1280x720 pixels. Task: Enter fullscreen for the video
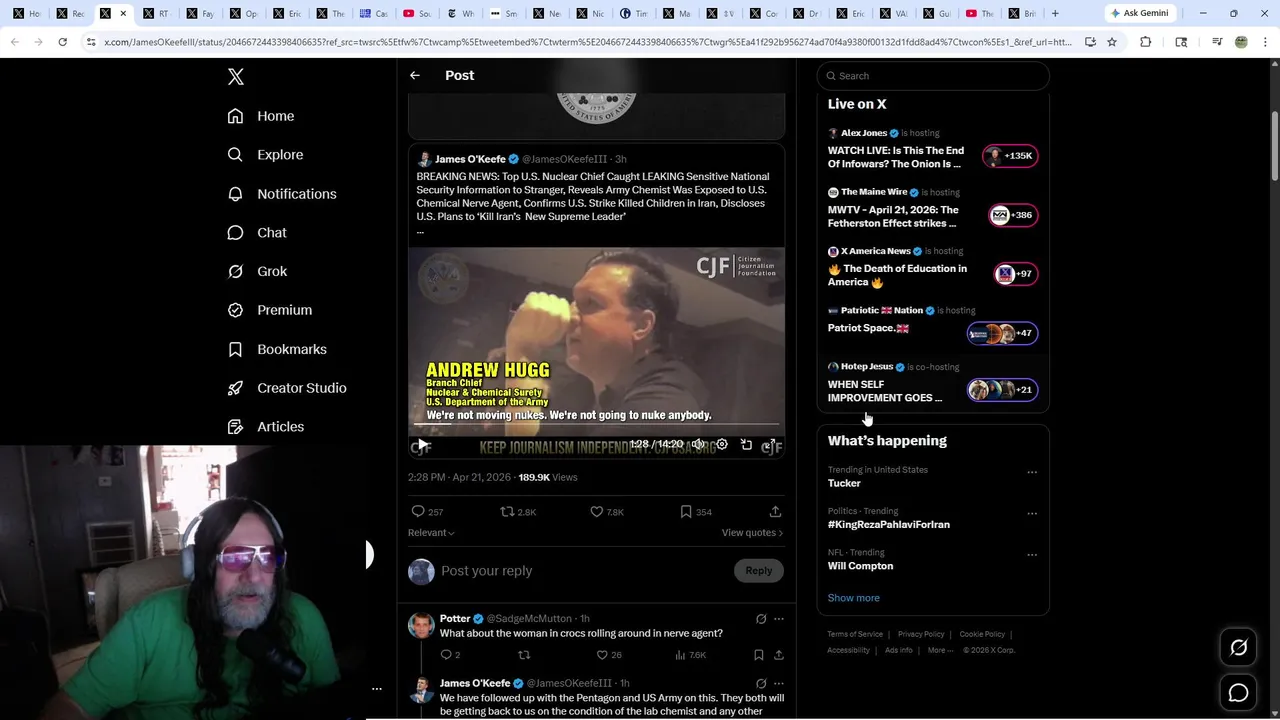click(x=771, y=444)
